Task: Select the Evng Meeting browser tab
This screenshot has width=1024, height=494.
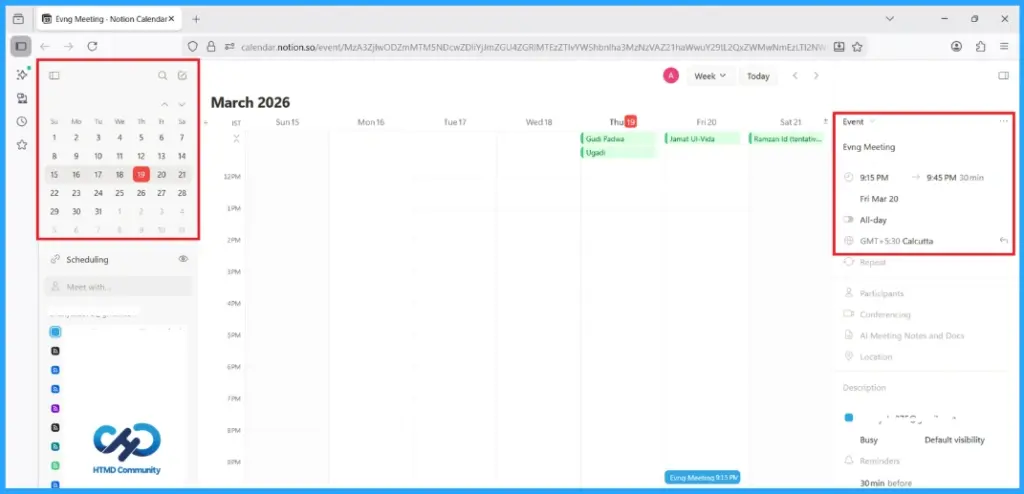Action: (109, 19)
